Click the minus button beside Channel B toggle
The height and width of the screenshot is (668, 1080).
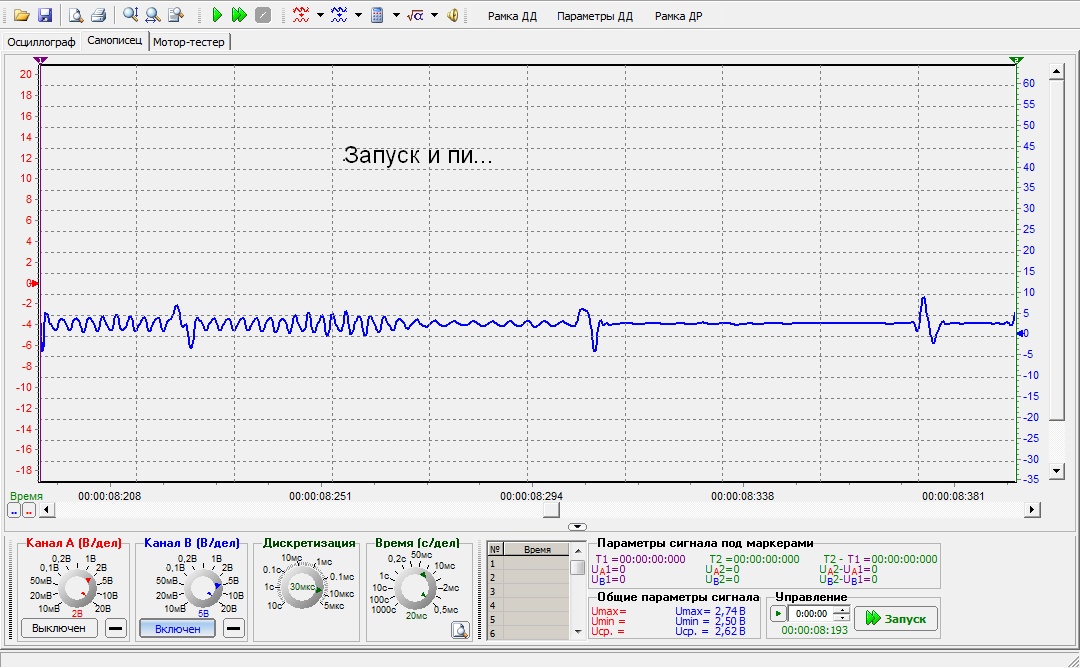pyautogui.click(x=233, y=628)
